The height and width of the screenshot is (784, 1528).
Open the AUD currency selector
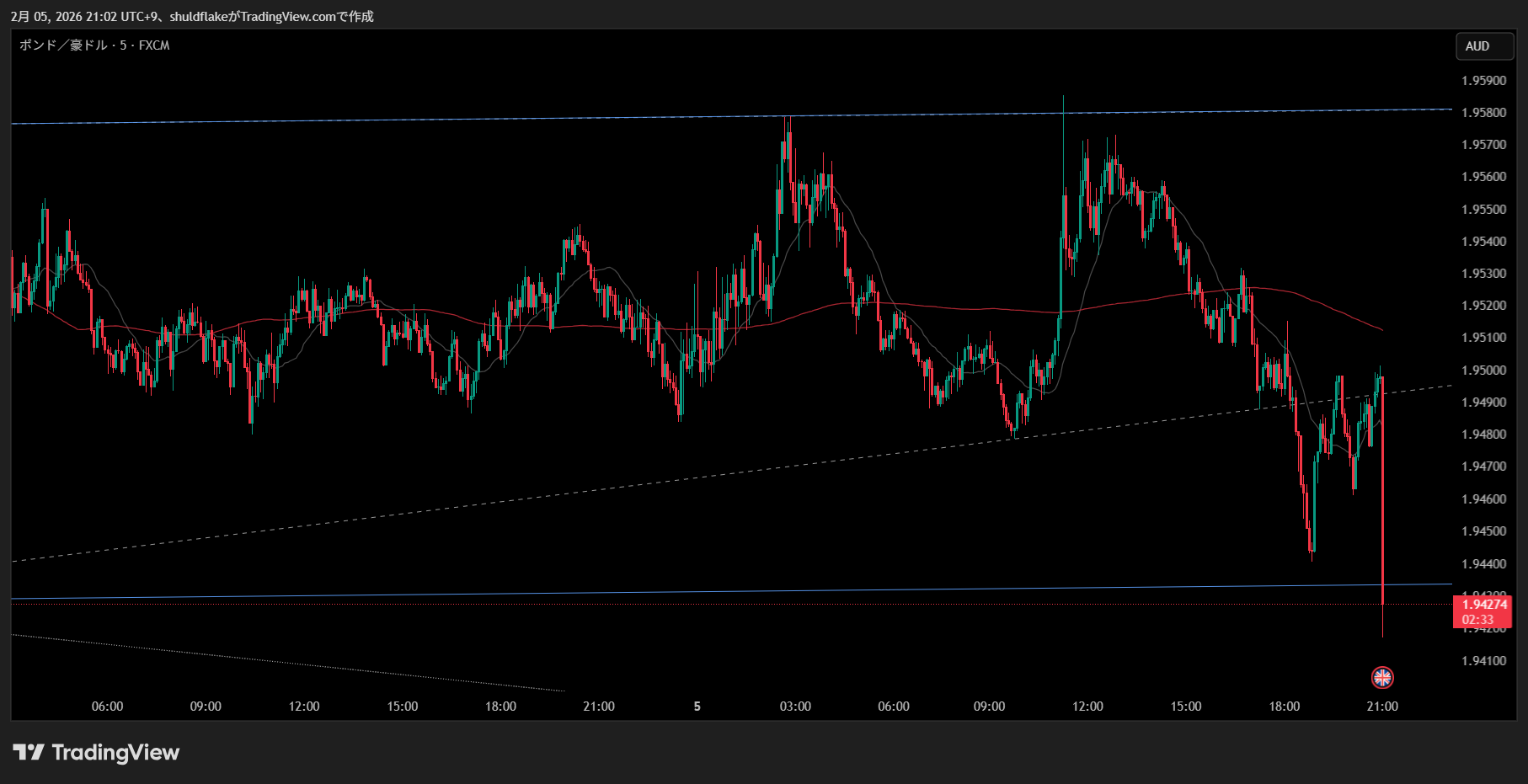coord(1484,46)
